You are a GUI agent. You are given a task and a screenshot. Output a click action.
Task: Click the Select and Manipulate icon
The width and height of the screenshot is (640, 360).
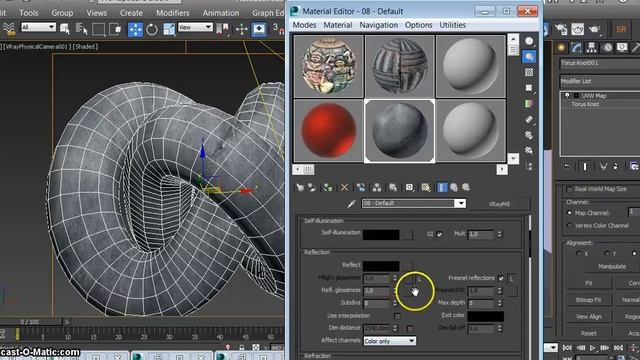coord(241,29)
